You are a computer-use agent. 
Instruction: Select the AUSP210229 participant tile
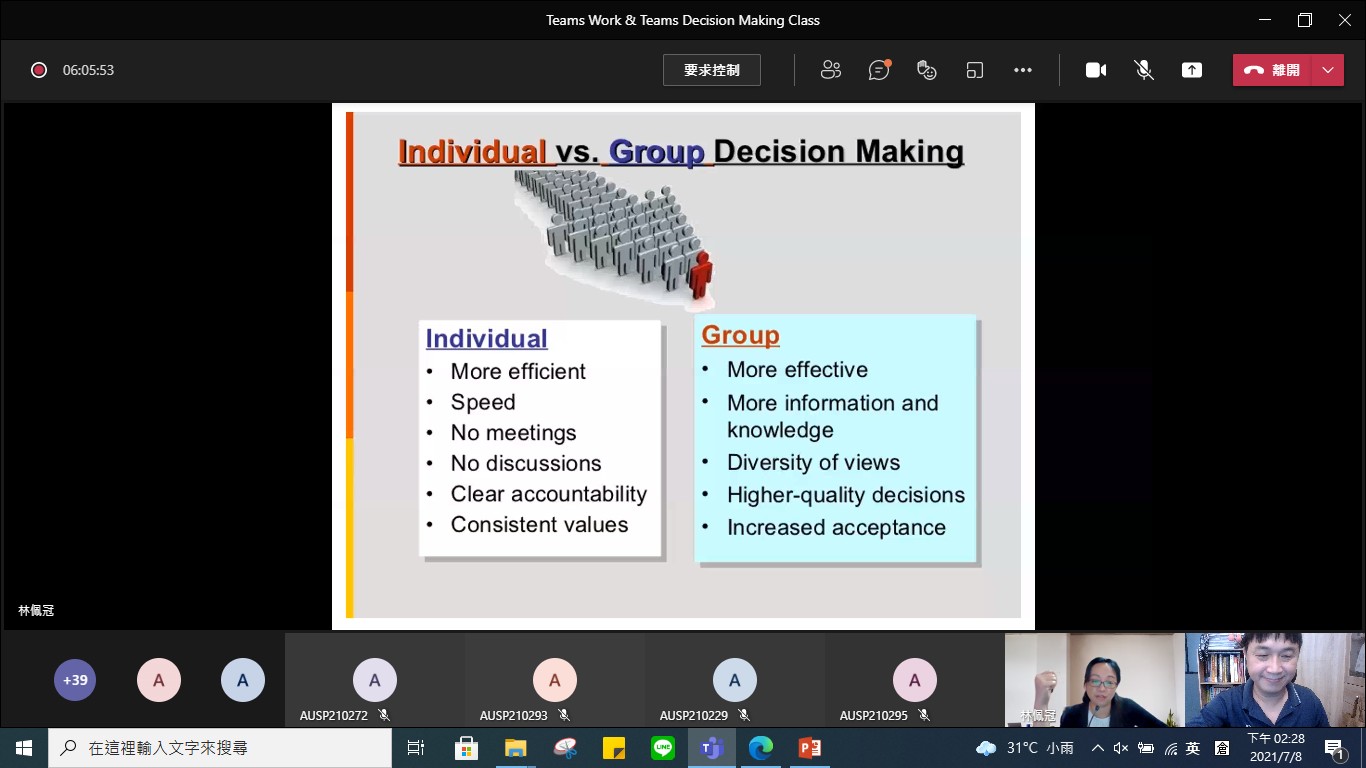click(735, 680)
